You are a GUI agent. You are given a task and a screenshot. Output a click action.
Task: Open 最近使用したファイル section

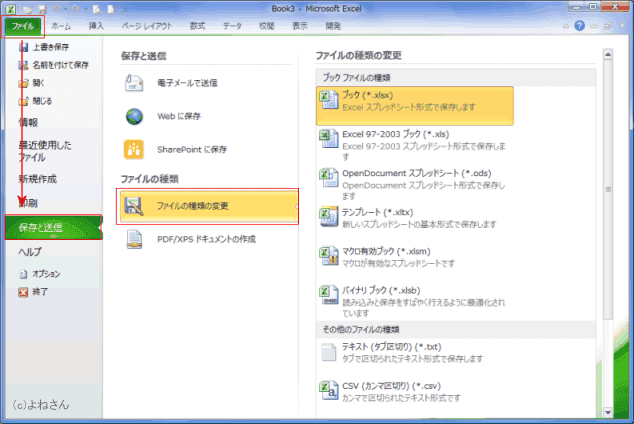tap(45, 151)
